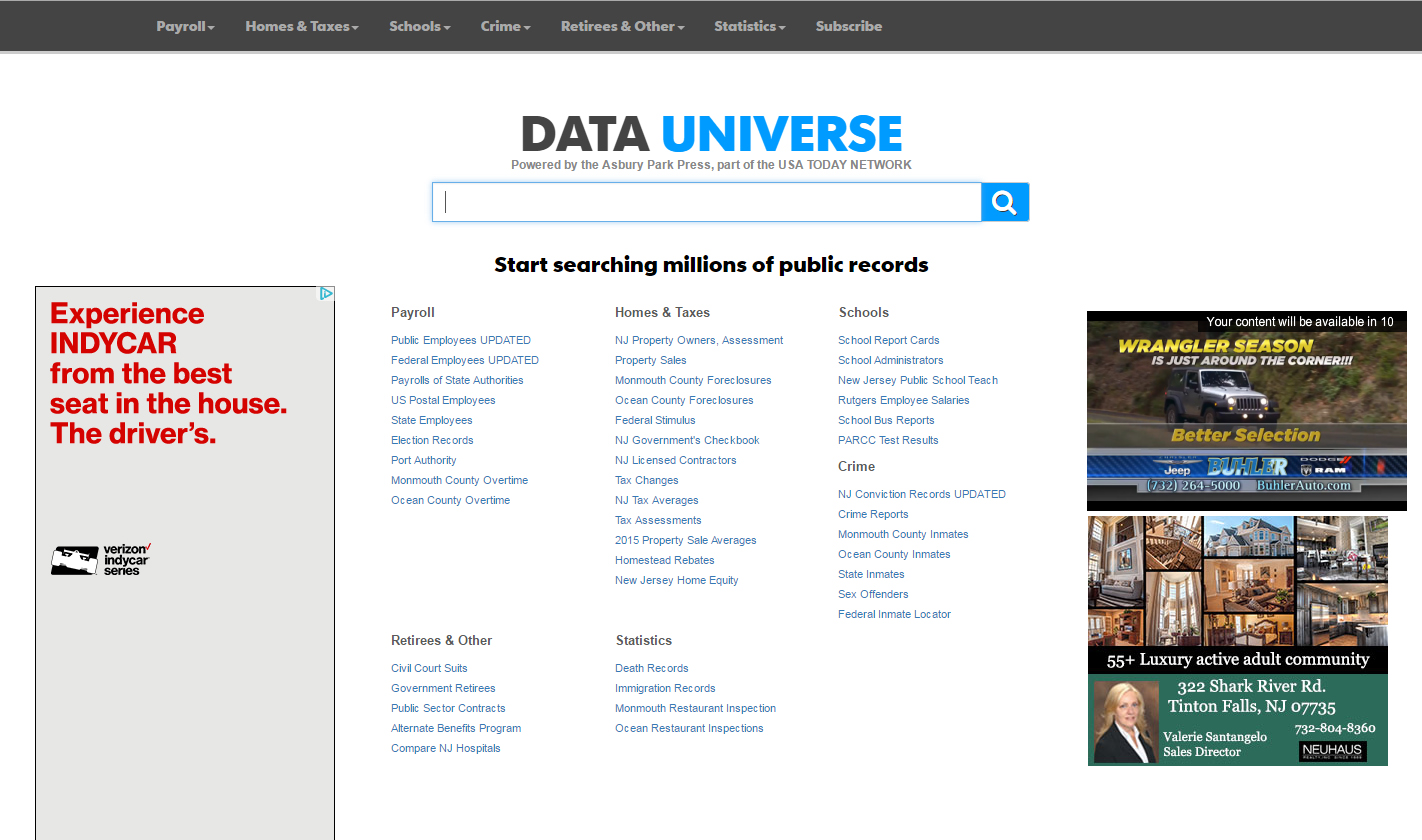1422x840 pixels.
Task: Open Ocean County Foreclosures link
Action: tap(684, 400)
